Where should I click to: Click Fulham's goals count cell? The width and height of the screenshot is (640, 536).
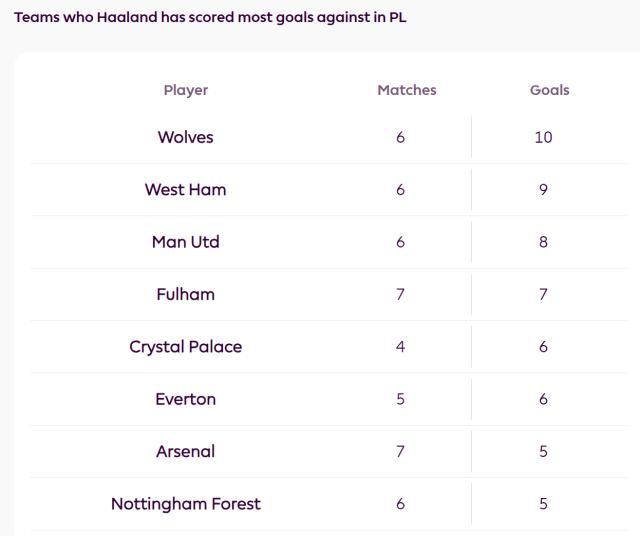543,294
